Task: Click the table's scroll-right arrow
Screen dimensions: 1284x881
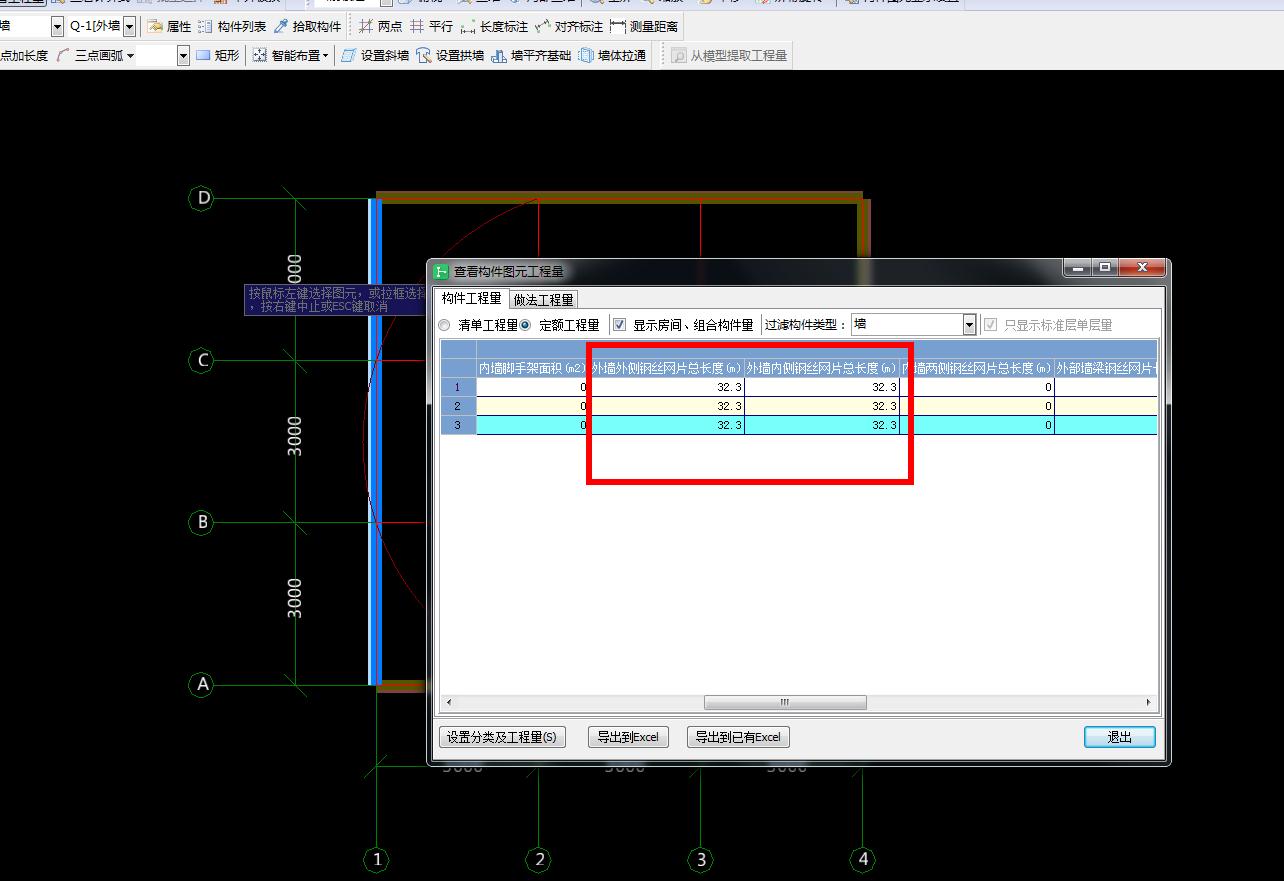Action: click(x=1149, y=702)
